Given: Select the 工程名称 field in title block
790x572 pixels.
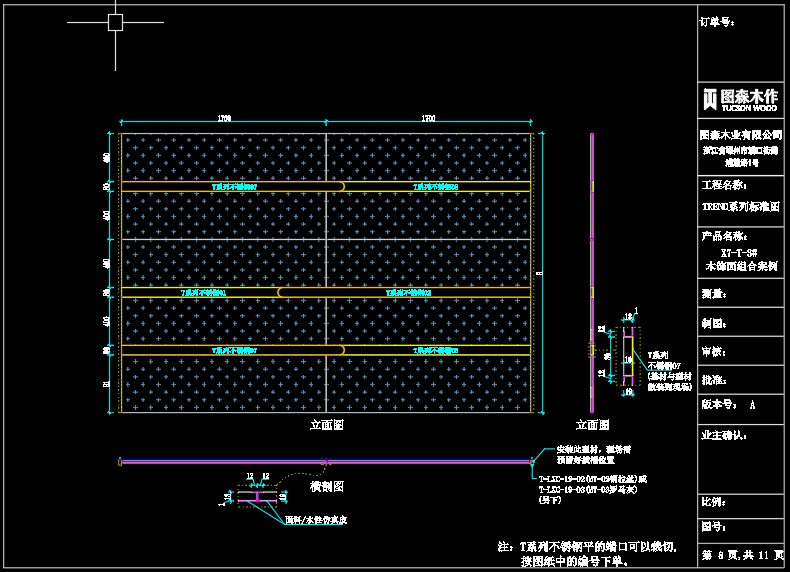Looking at the screenshot, I should (724, 185).
